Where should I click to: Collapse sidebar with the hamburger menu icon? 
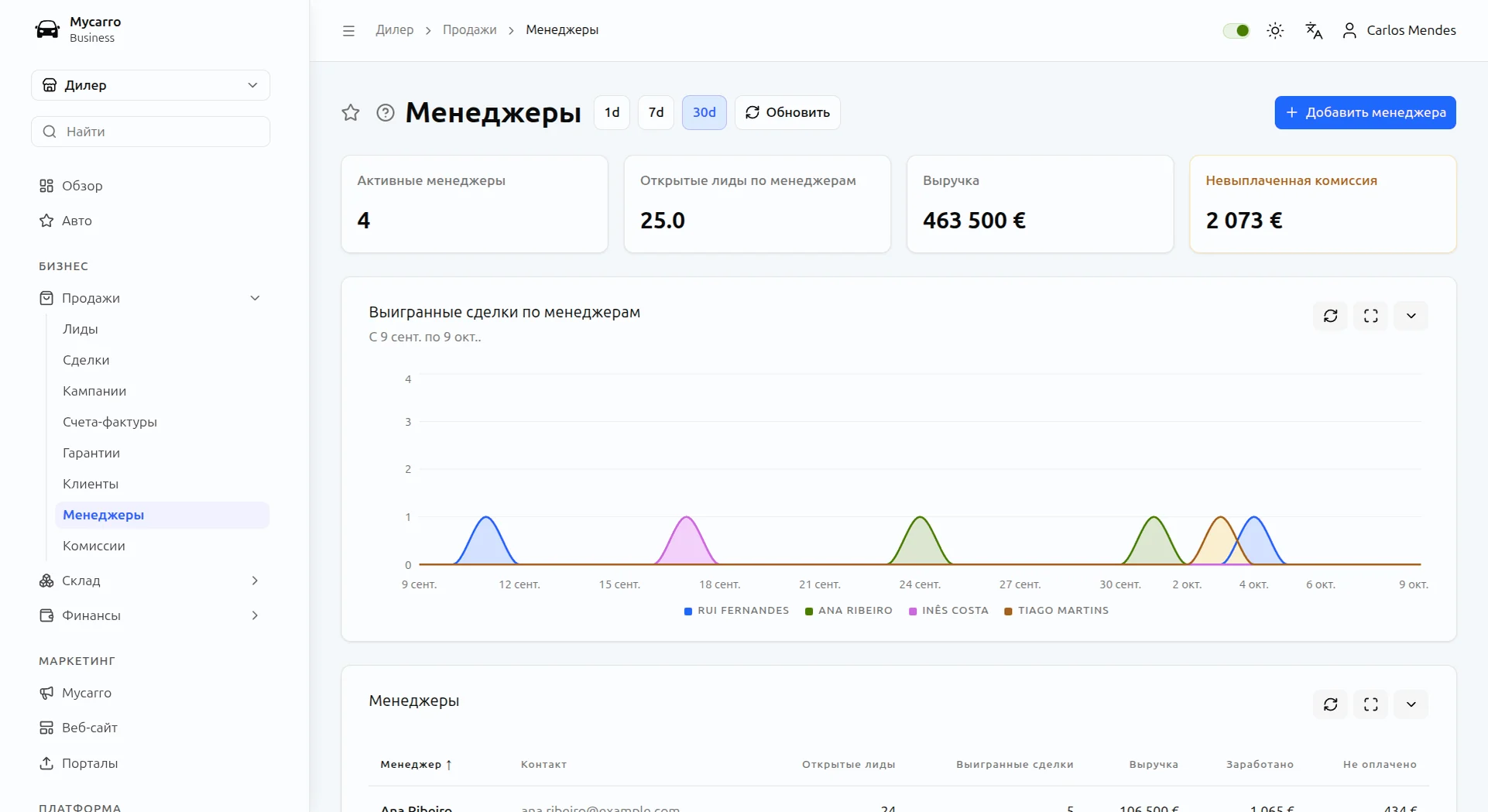(348, 31)
